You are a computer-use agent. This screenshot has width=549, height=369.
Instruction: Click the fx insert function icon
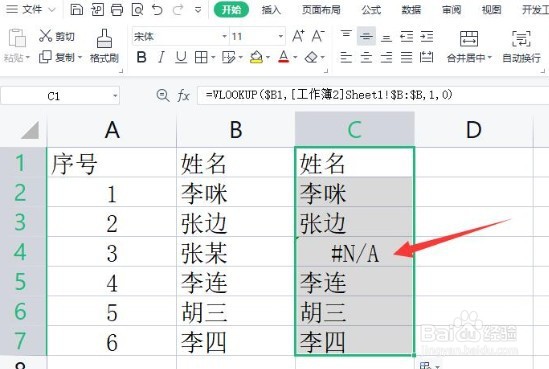183,96
